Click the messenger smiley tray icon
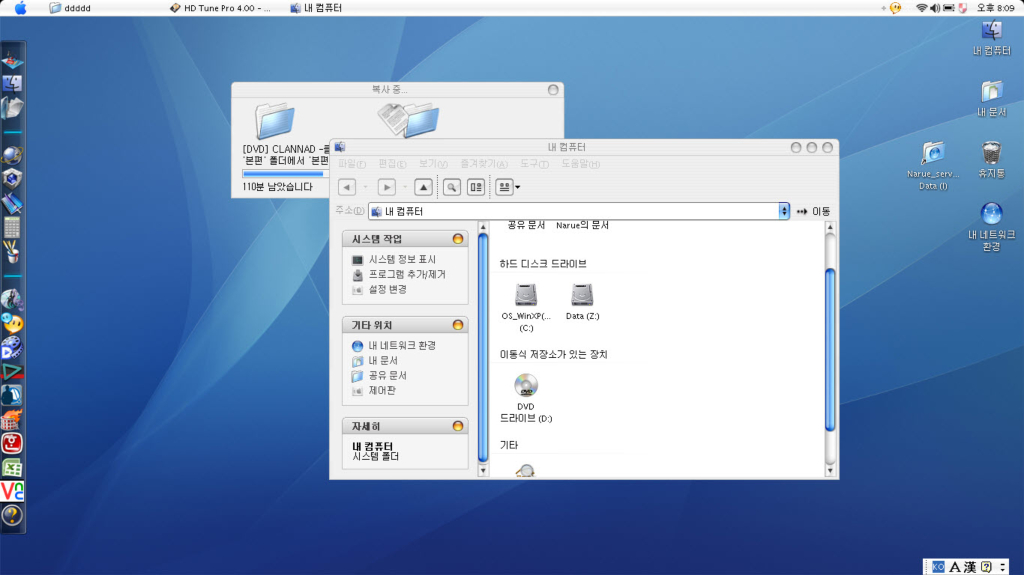Image resolution: width=1024 pixels, height=575 pixels. pyautogui.click(x=895, y=8)
